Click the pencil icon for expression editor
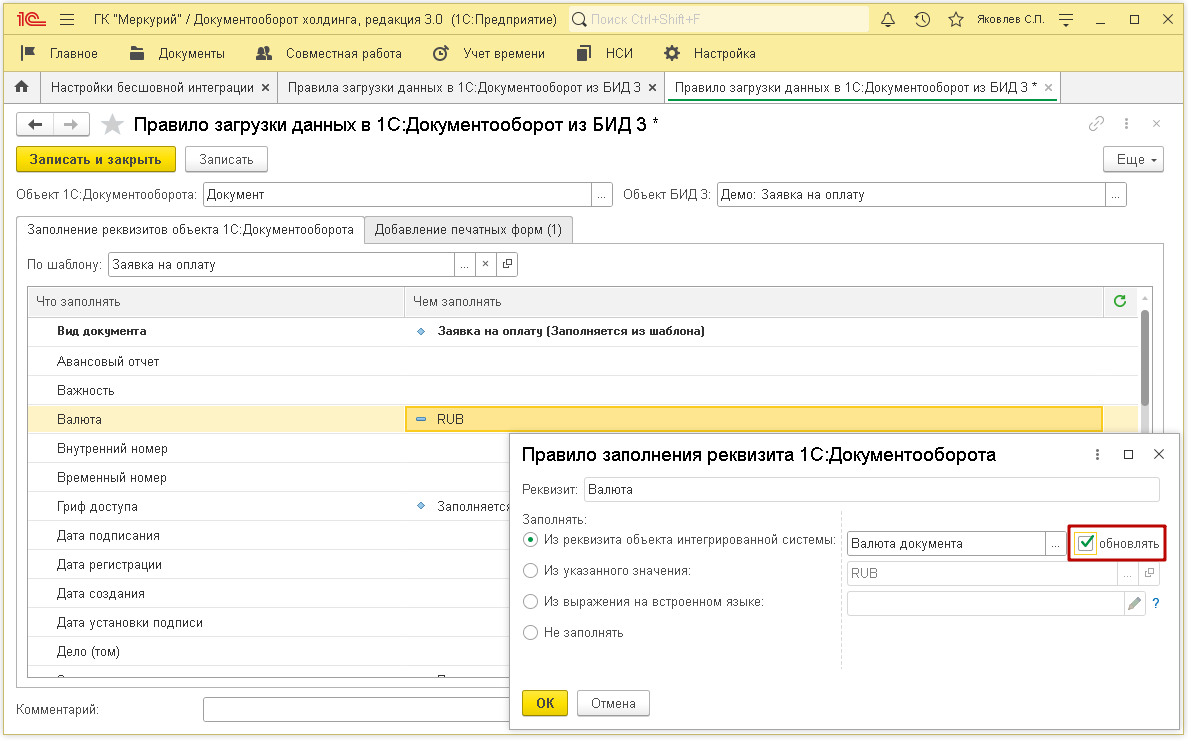Viewport: 1188px width, 741px height. tap(1134, 603)
